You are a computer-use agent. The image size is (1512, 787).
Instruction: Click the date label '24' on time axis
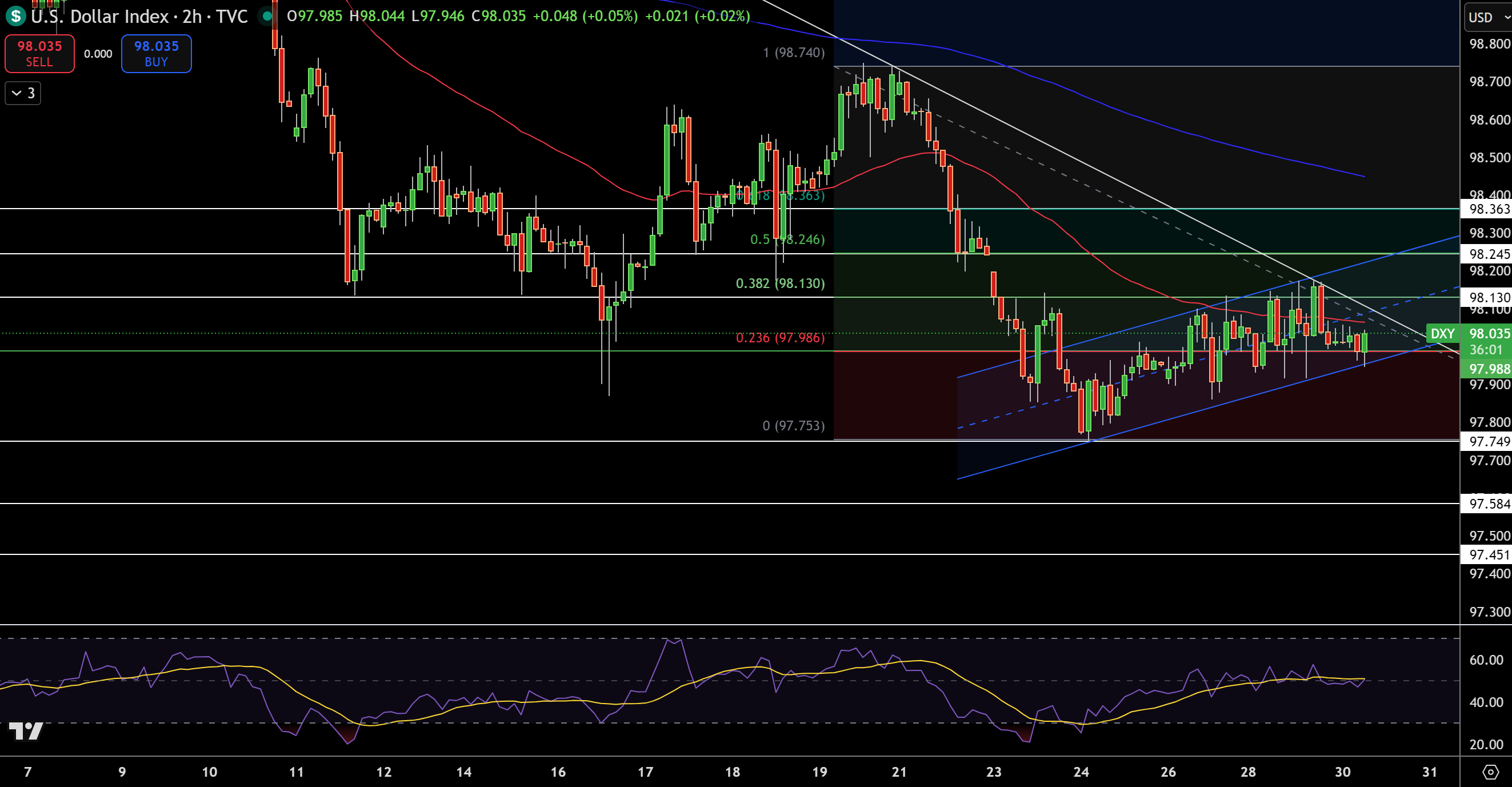click(1082, 772)
